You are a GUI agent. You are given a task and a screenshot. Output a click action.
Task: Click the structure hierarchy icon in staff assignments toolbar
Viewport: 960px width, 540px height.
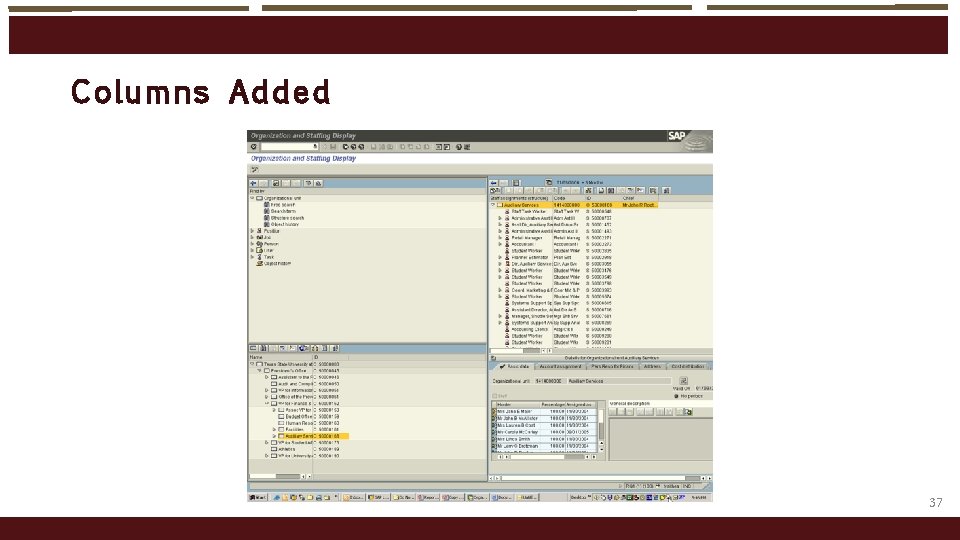coord(588,190)
